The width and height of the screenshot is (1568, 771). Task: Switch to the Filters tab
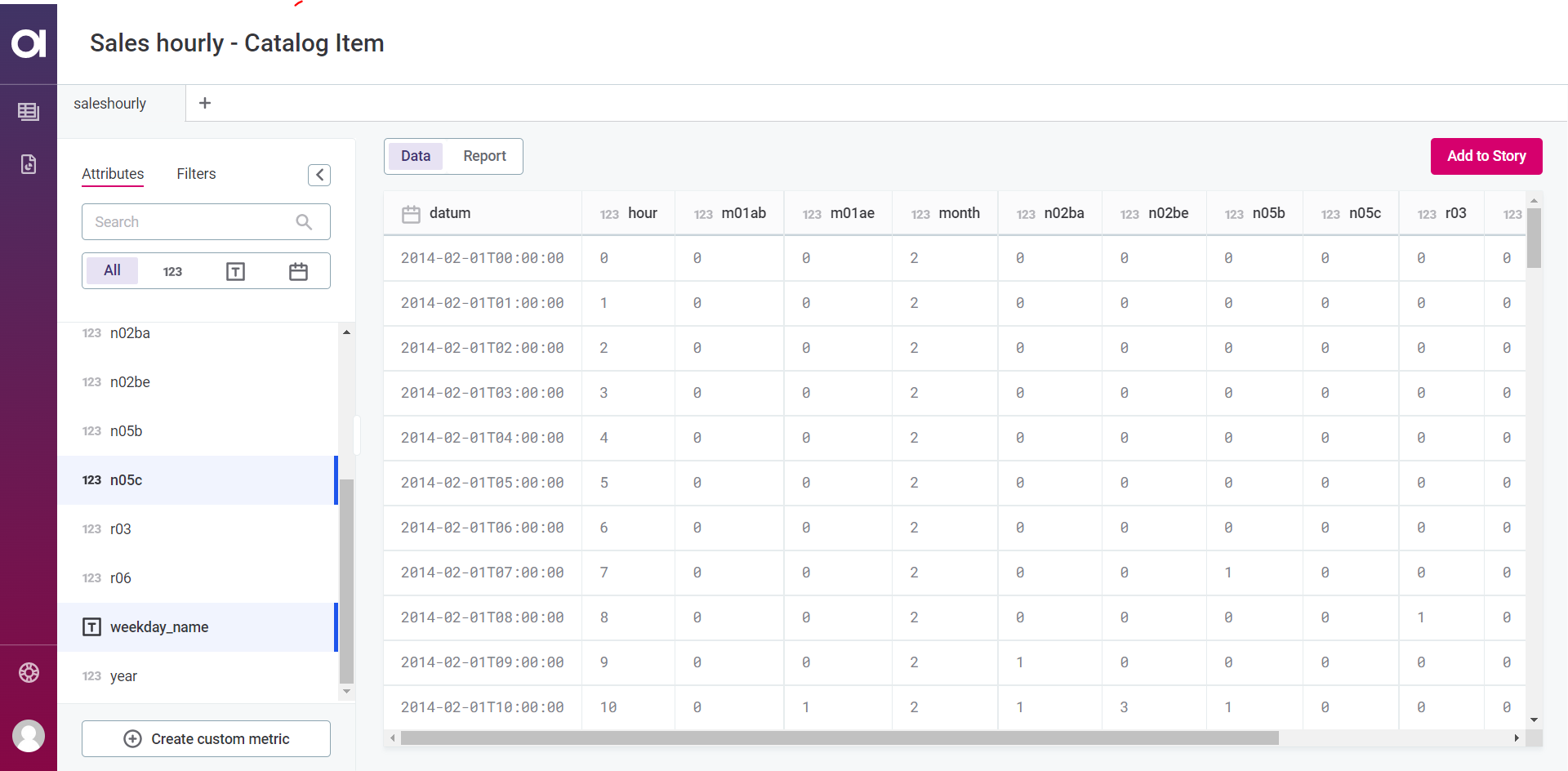pos(196,174)
